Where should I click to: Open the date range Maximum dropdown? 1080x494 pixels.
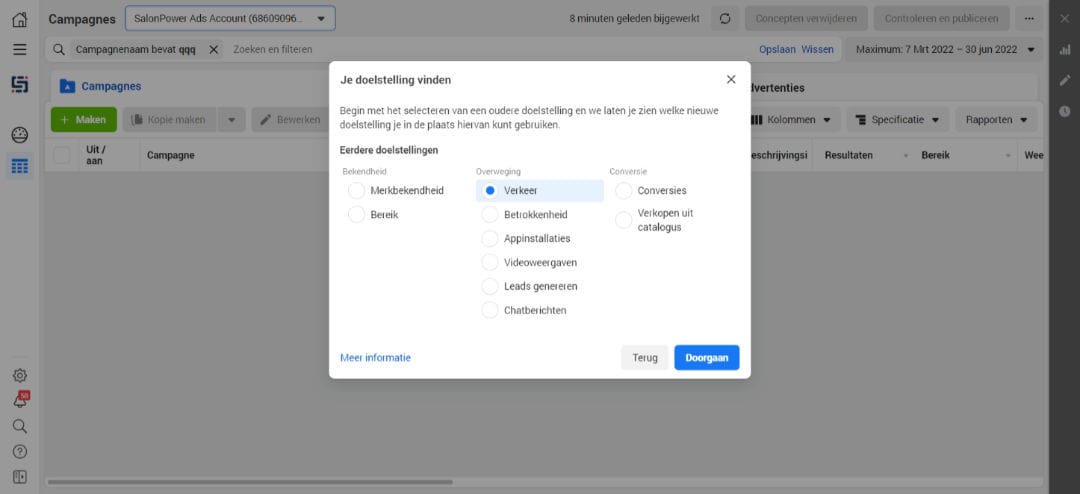coord(945,50)
